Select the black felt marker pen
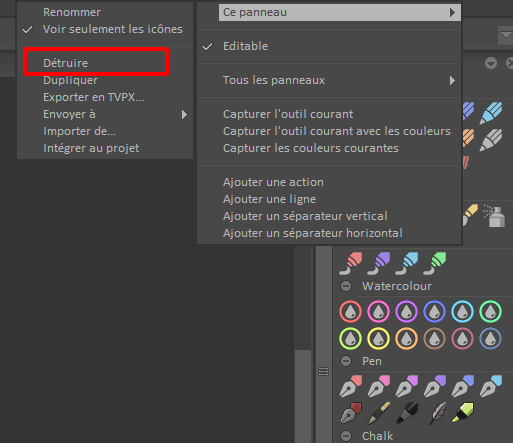This screenshot has height=443, width=513. point(407,413)
